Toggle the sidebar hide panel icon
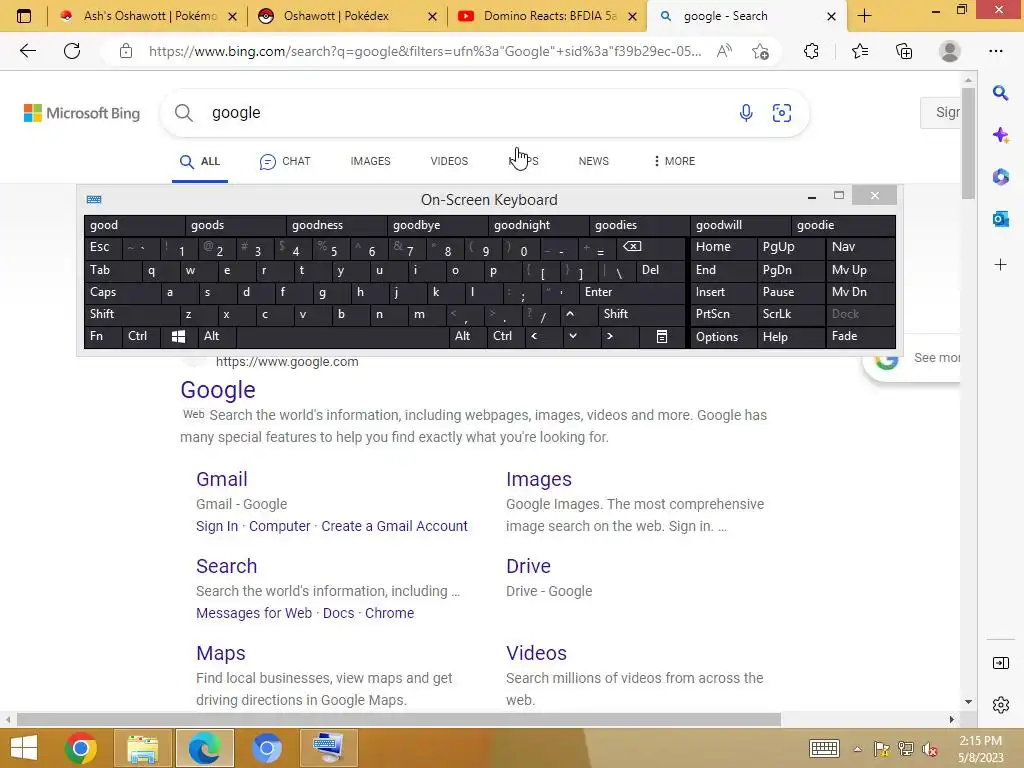The width and height of the screenshot is (1024, 768). [x=1000, y=664]
